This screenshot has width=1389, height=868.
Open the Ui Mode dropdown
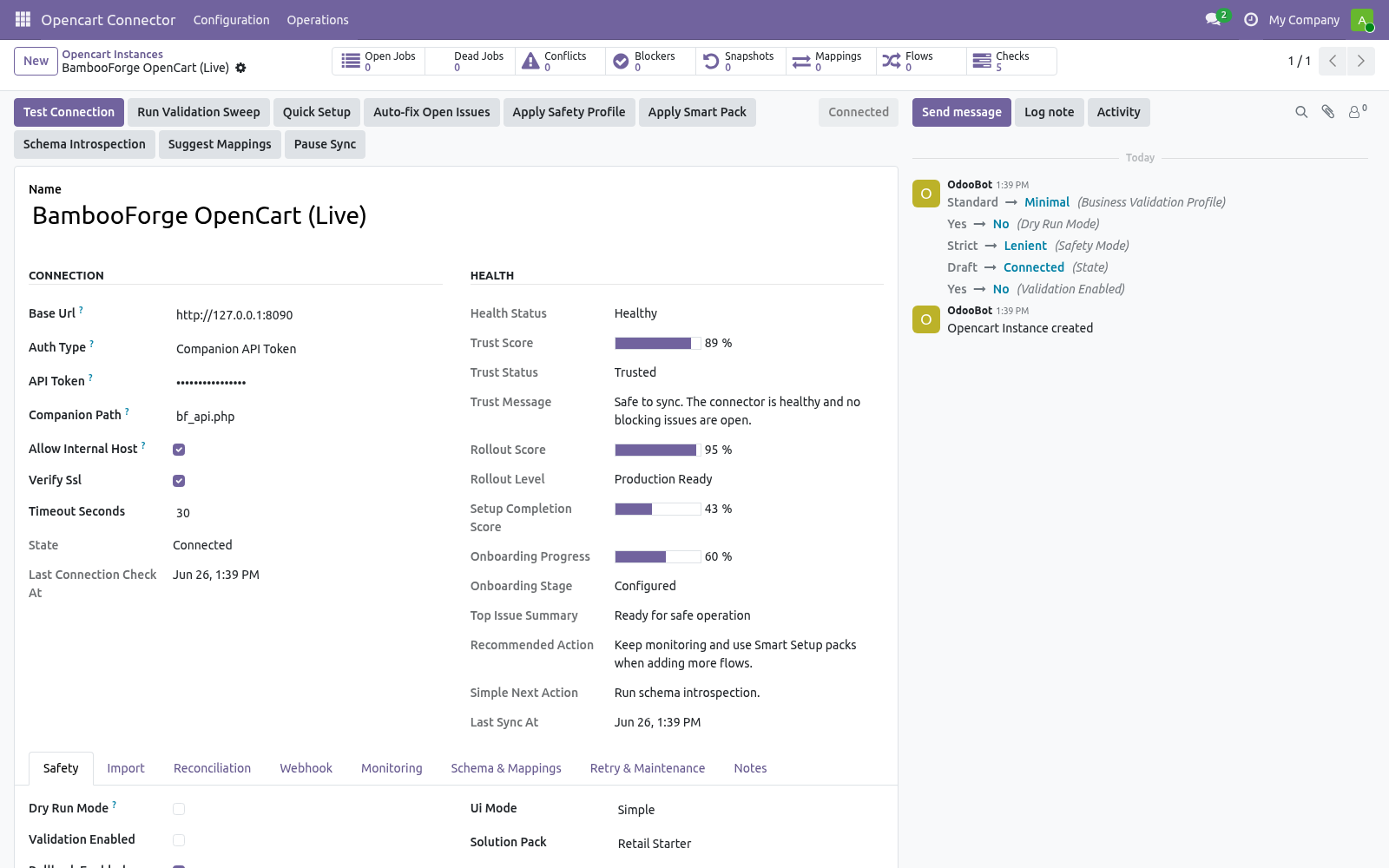749,810
